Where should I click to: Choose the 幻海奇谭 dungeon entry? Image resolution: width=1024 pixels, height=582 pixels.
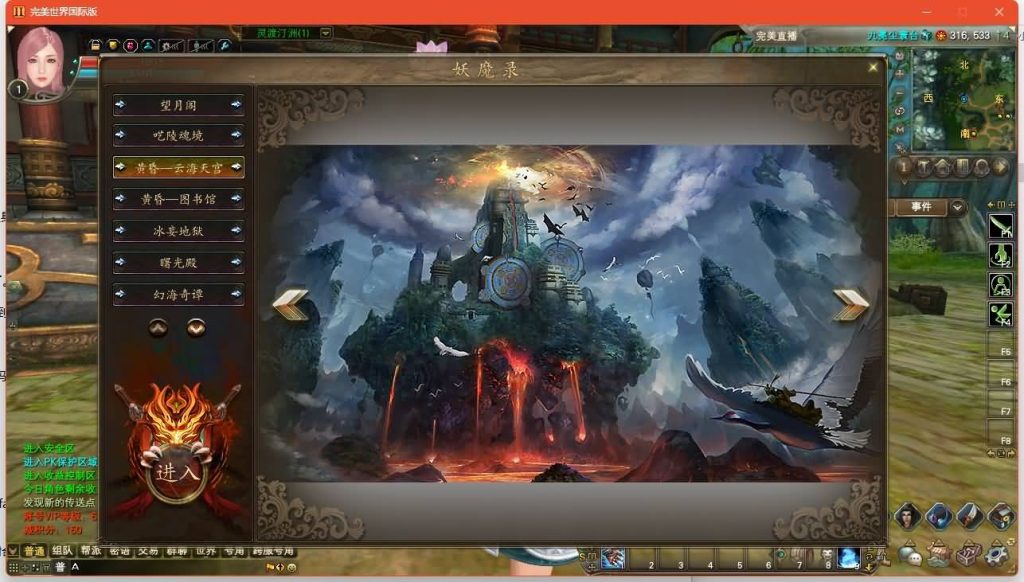(x=179, y=295)
